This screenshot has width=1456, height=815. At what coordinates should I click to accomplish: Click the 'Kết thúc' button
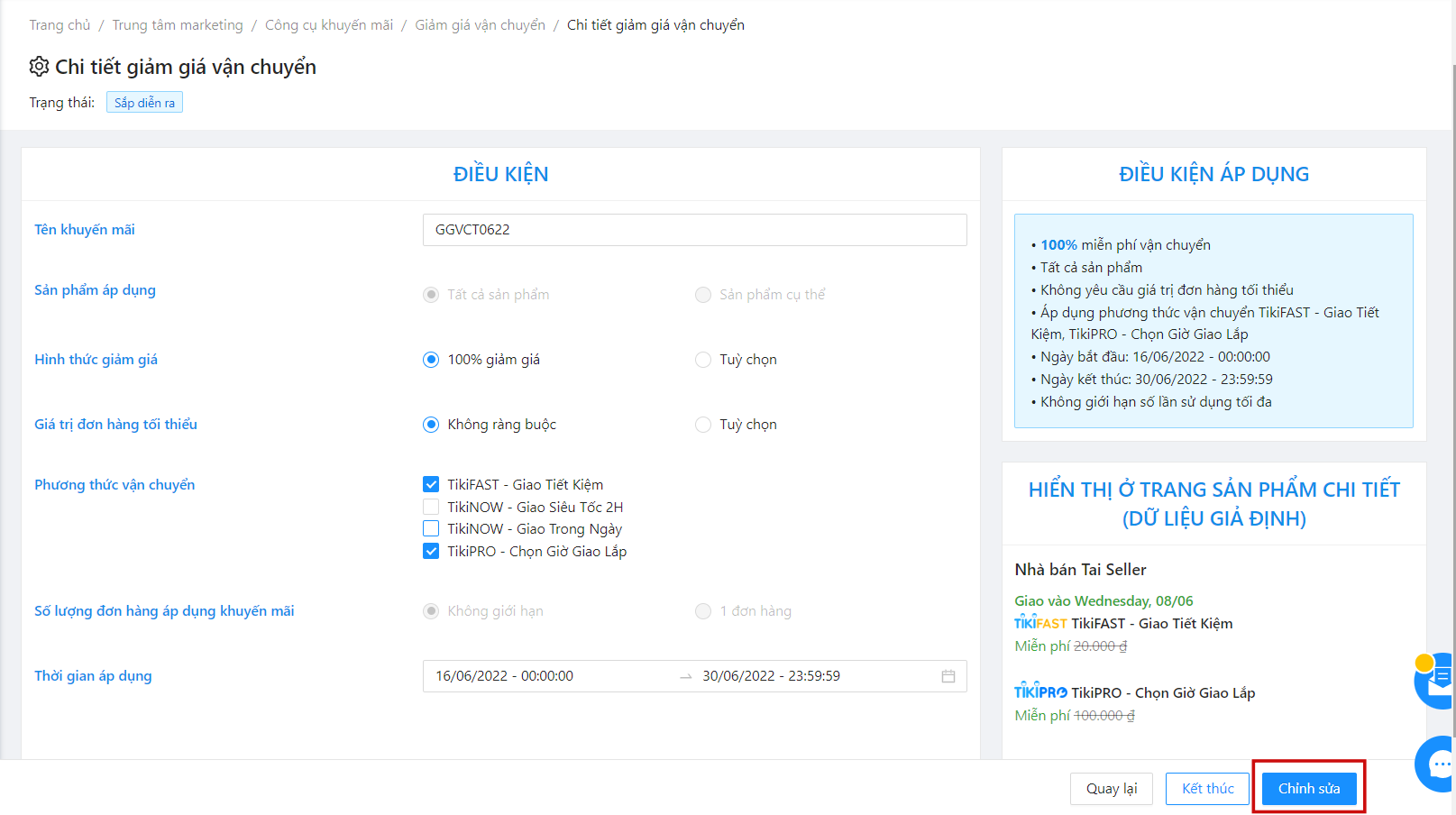[1208, 789]
